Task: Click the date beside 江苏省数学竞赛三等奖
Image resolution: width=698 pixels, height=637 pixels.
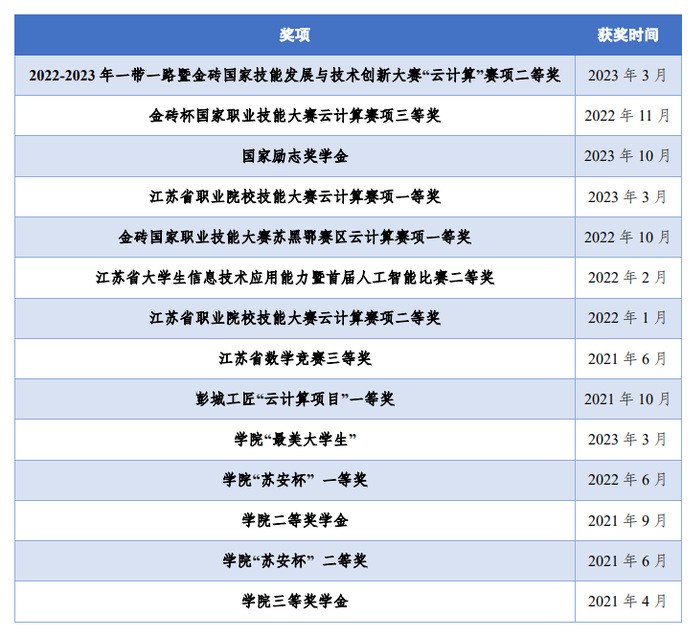Action: 627,359
